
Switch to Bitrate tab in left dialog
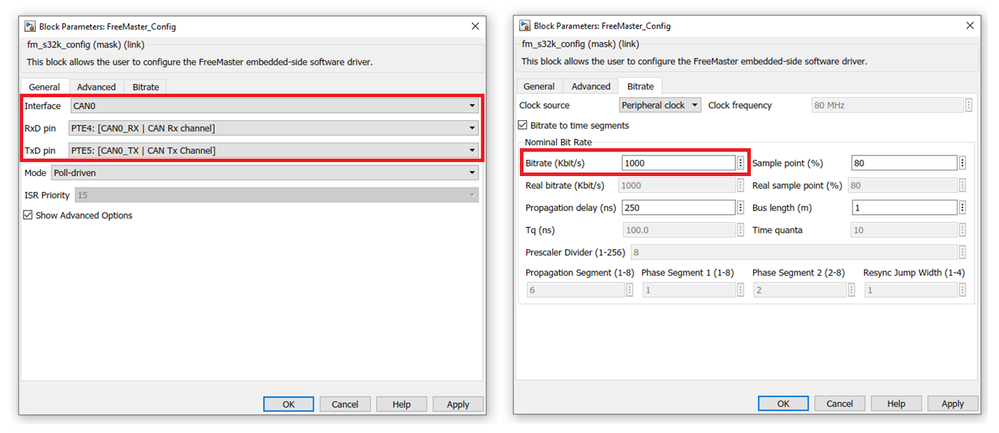click(146, 87)
